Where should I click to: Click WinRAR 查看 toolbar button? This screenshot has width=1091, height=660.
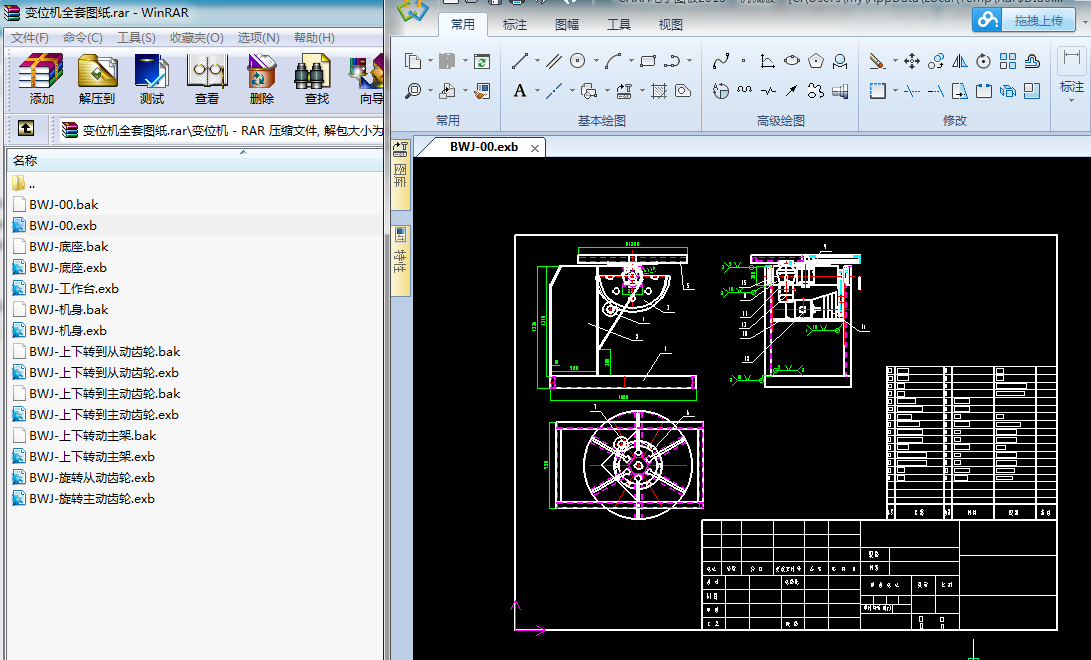click(x=207, y=79)
